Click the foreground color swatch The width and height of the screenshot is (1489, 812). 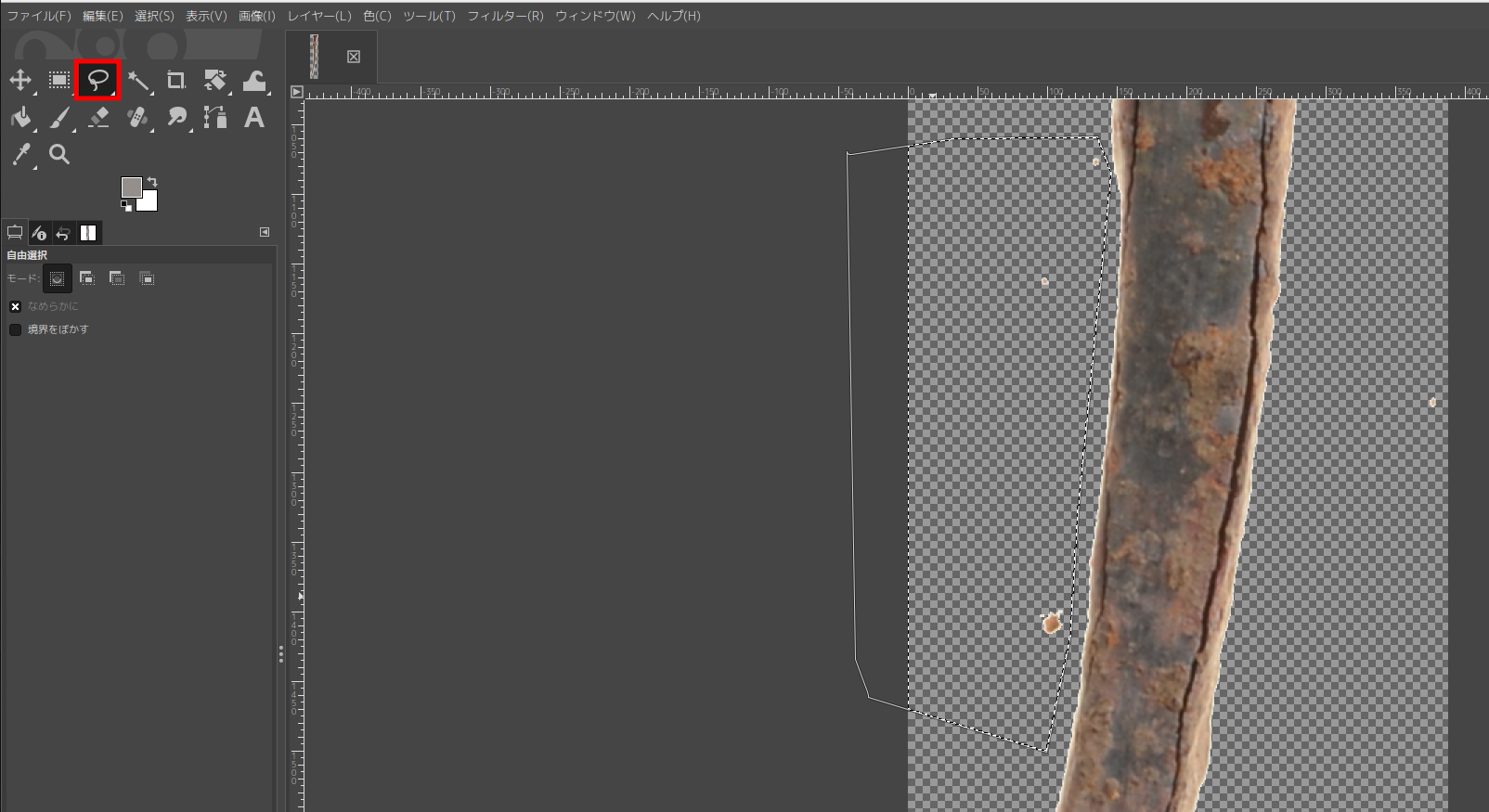click(x=131, y=187)
